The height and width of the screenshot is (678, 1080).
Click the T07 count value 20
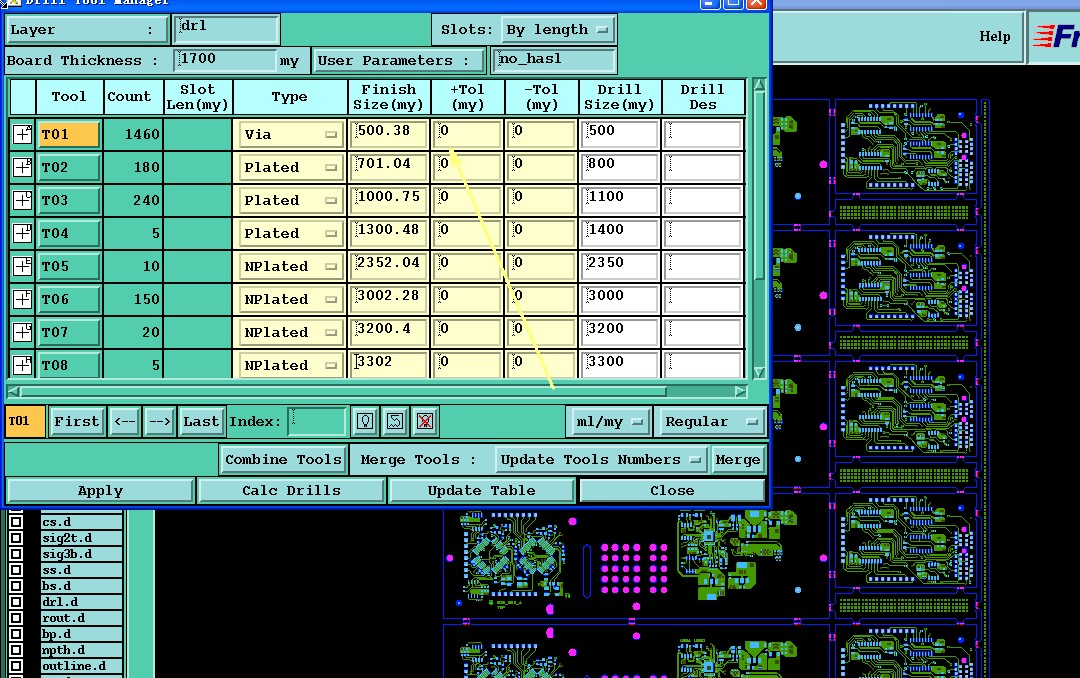[134, 333]
